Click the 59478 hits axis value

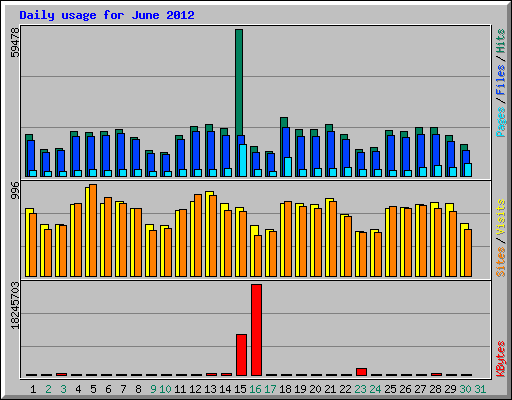pos(15,42)
